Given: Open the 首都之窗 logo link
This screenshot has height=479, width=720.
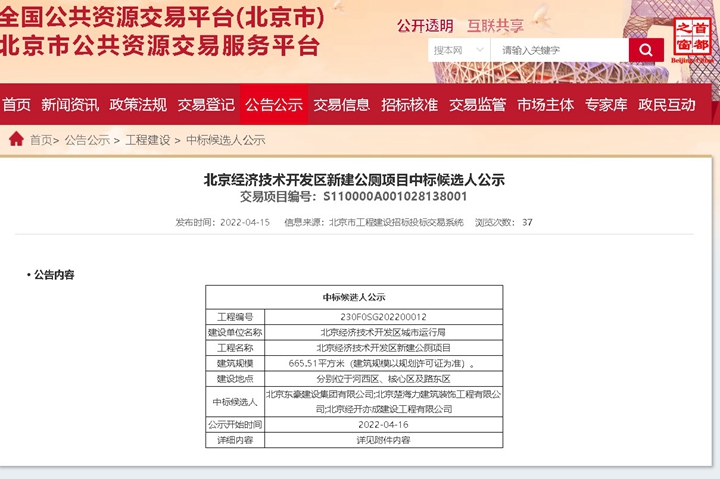Looking at the screenshot, I should [x=695, y=40].
